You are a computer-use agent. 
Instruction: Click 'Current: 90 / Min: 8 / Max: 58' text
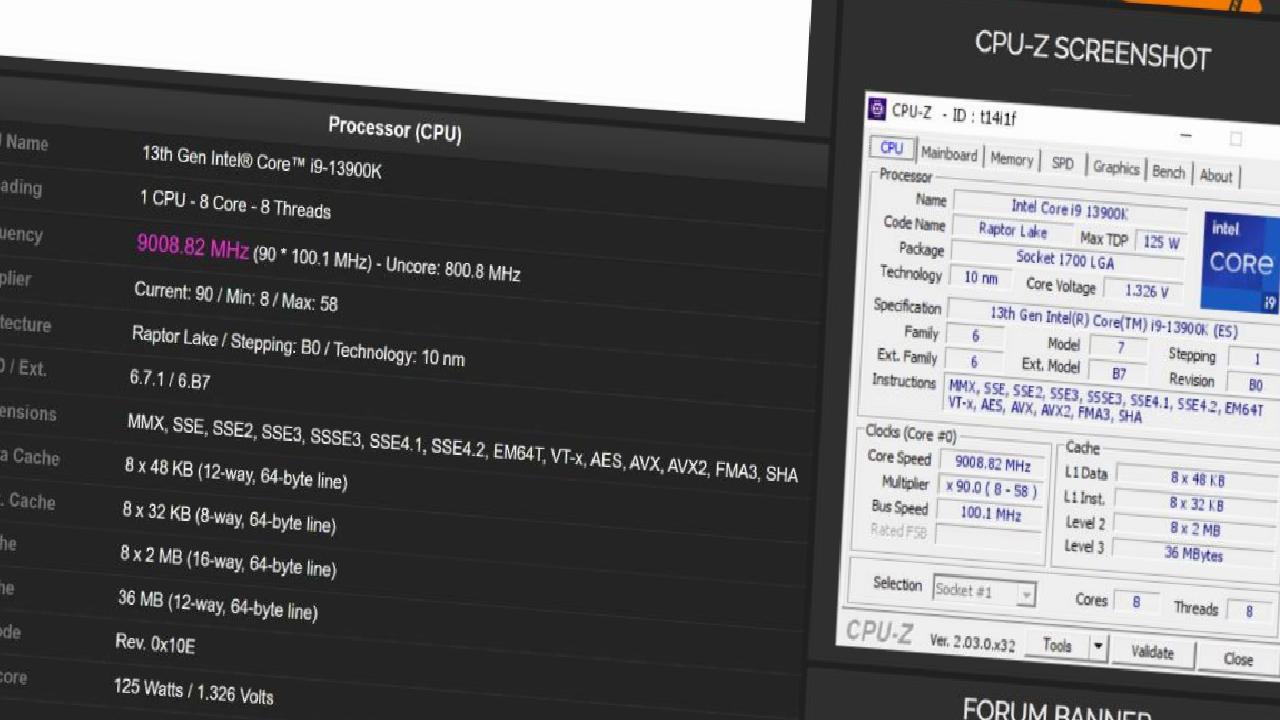click(236, 295)
